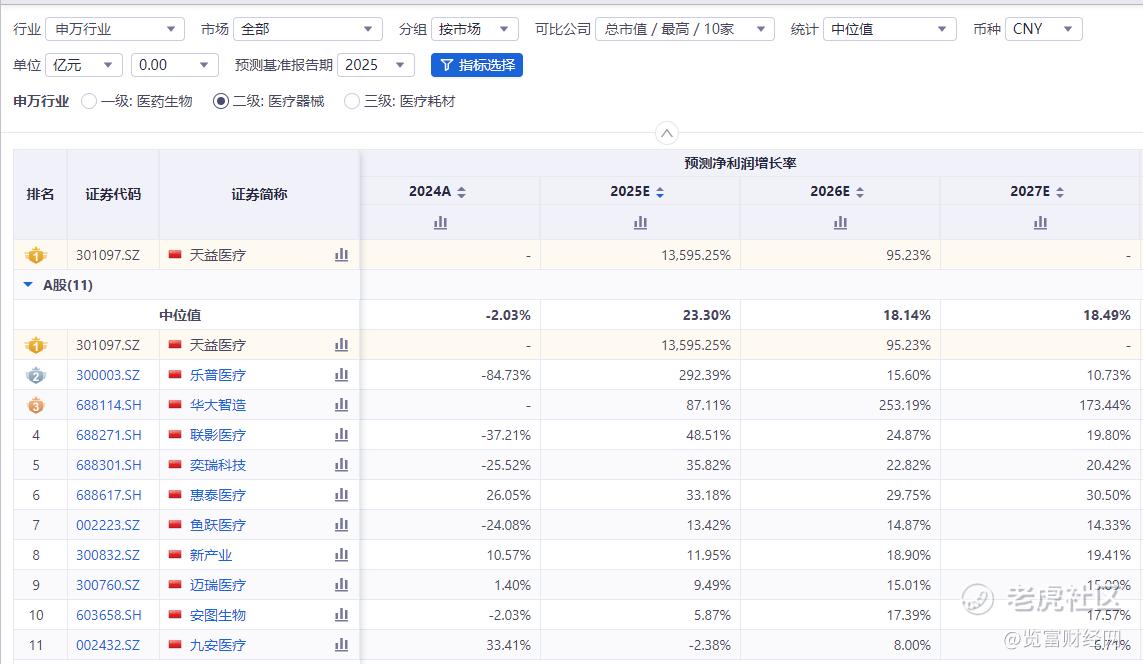Image resolution: width=1143 pixels, height=664 pixels.
Task: Click bar chart icon beside 迈瑞医疗
Action: pyautogui.click(x=341, y=585)
